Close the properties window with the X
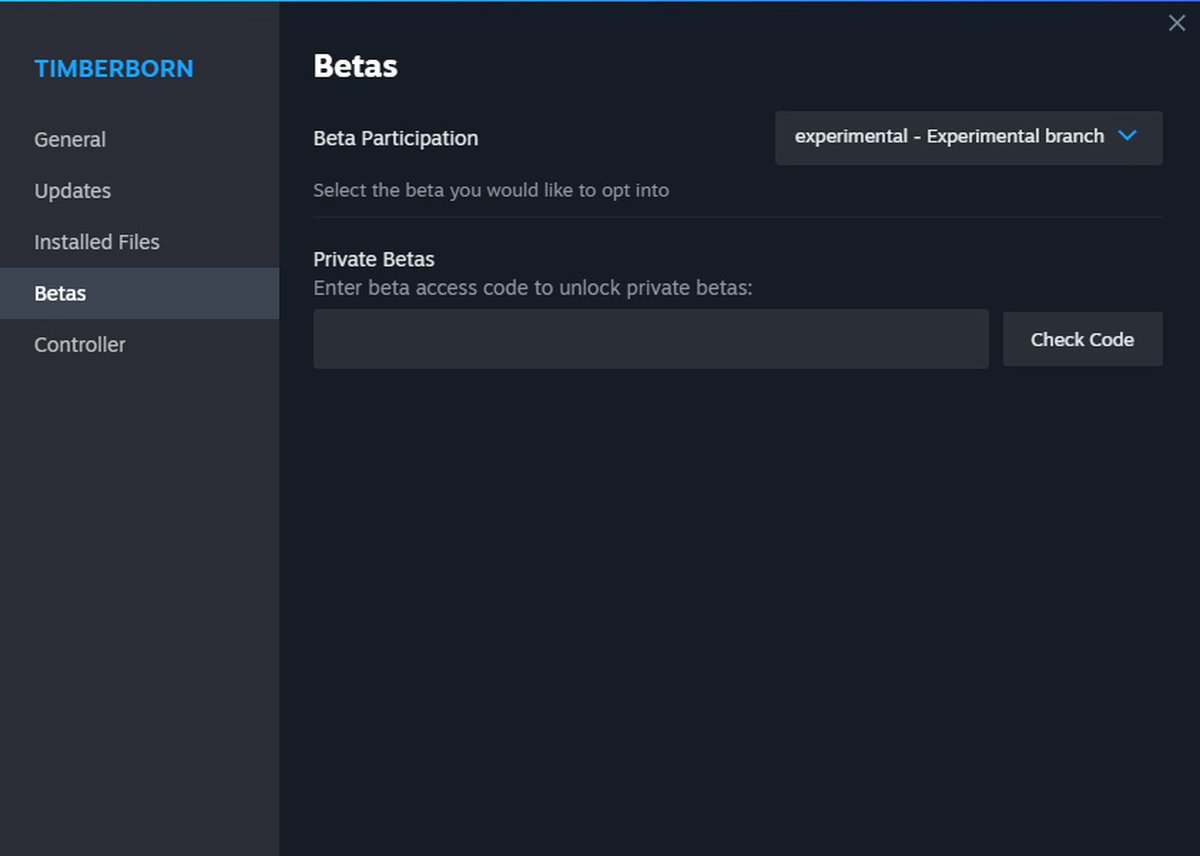This screenshot has width=1200, height=856. point(1176,23)
